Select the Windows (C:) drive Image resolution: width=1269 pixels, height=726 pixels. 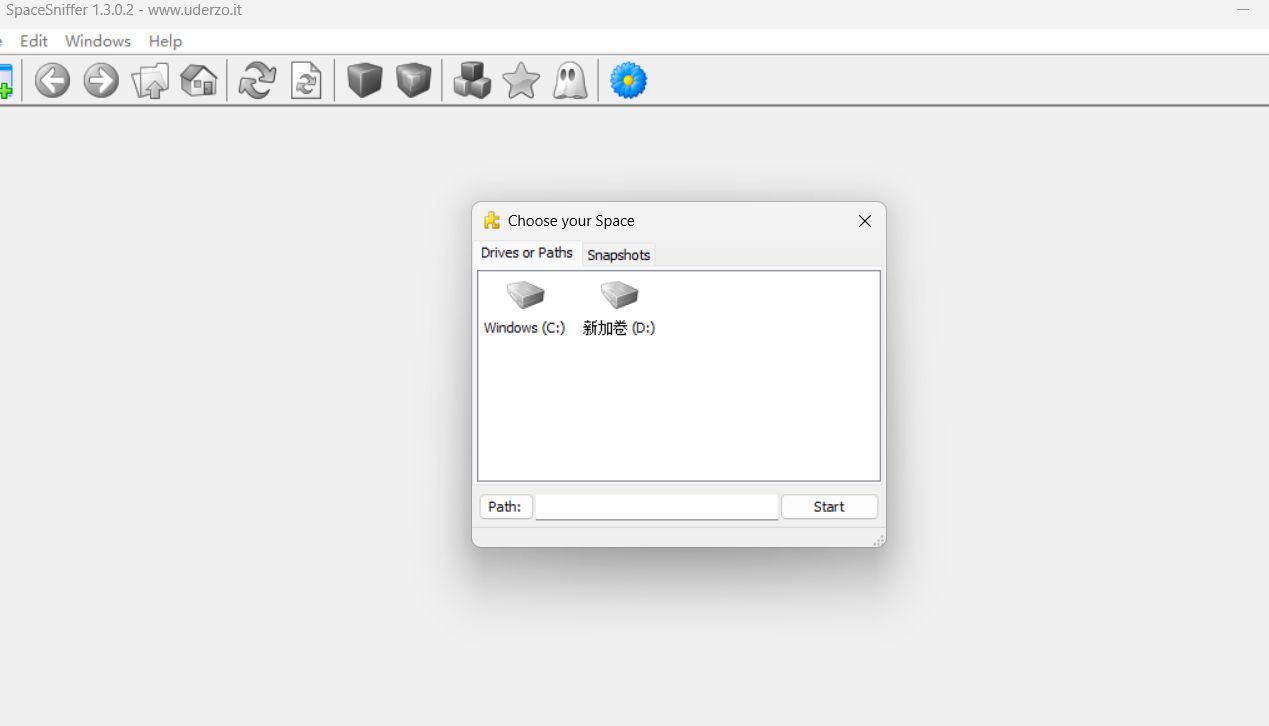click(525, 308)
